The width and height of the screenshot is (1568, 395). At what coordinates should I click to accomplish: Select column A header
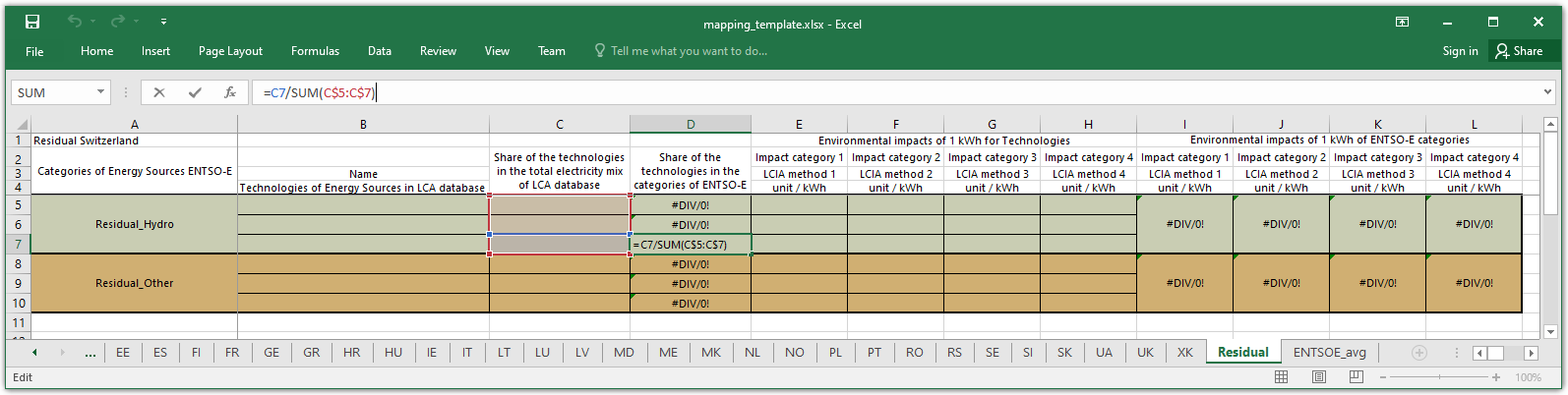click(x=135, y=125)
